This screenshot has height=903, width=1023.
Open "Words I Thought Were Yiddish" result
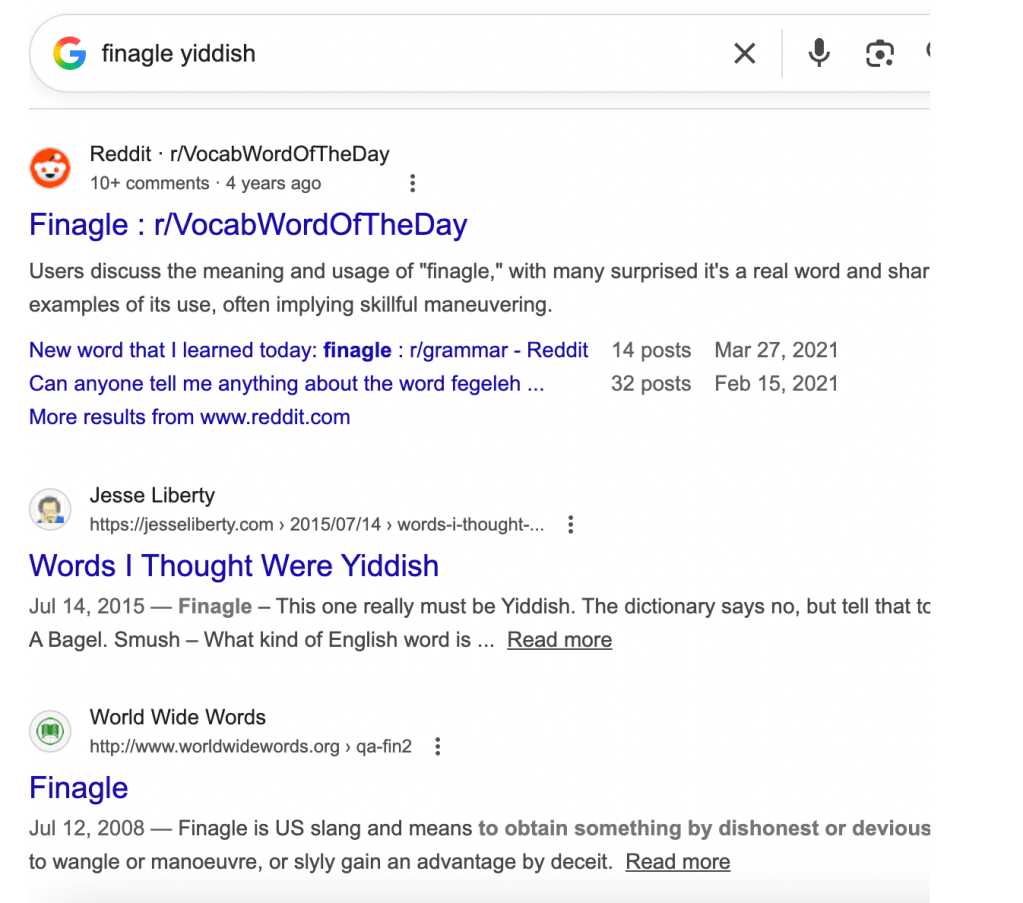(234, 566)
